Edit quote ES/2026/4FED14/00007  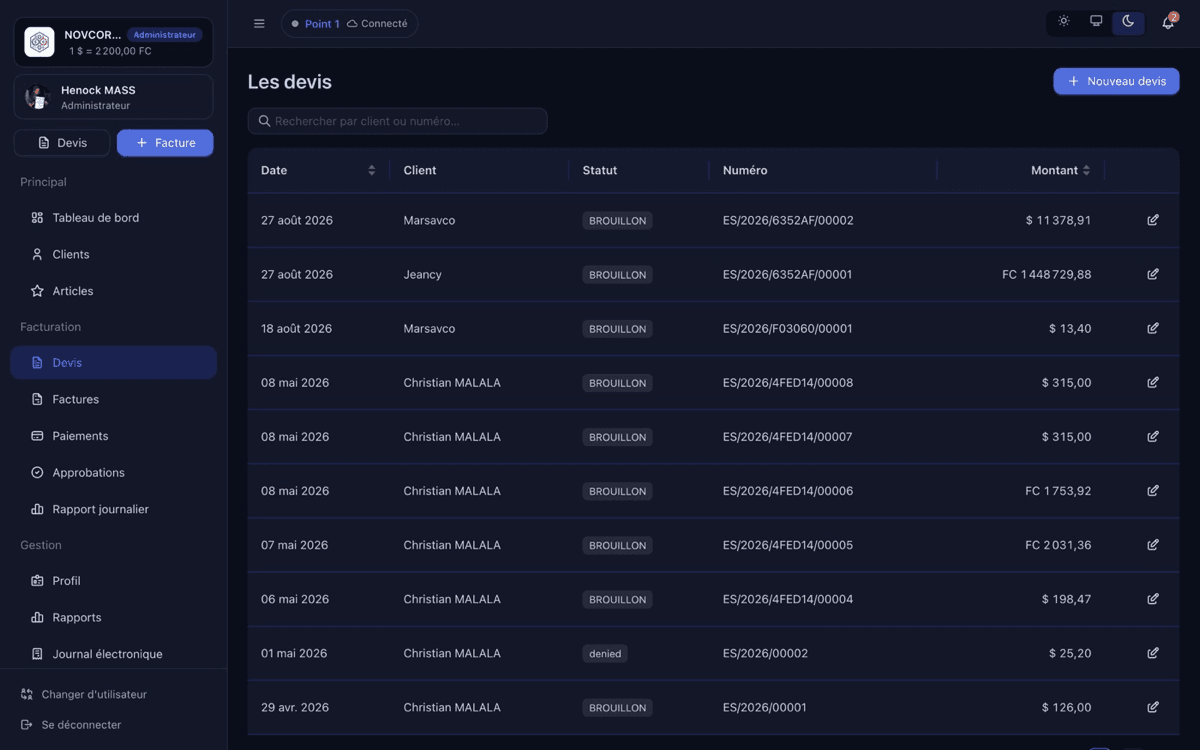point(1153,436)
